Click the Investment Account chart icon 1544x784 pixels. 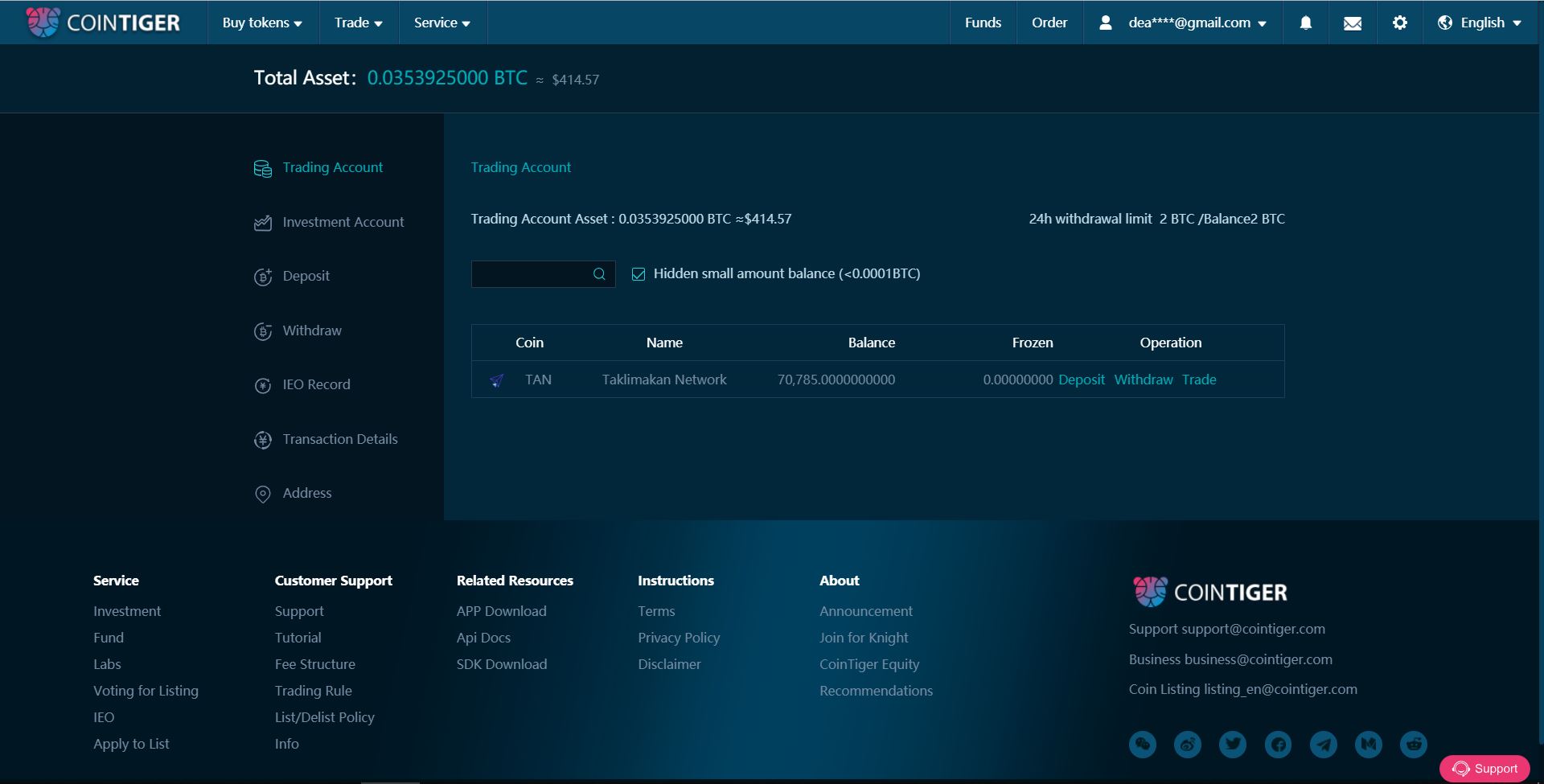(263, 223)
